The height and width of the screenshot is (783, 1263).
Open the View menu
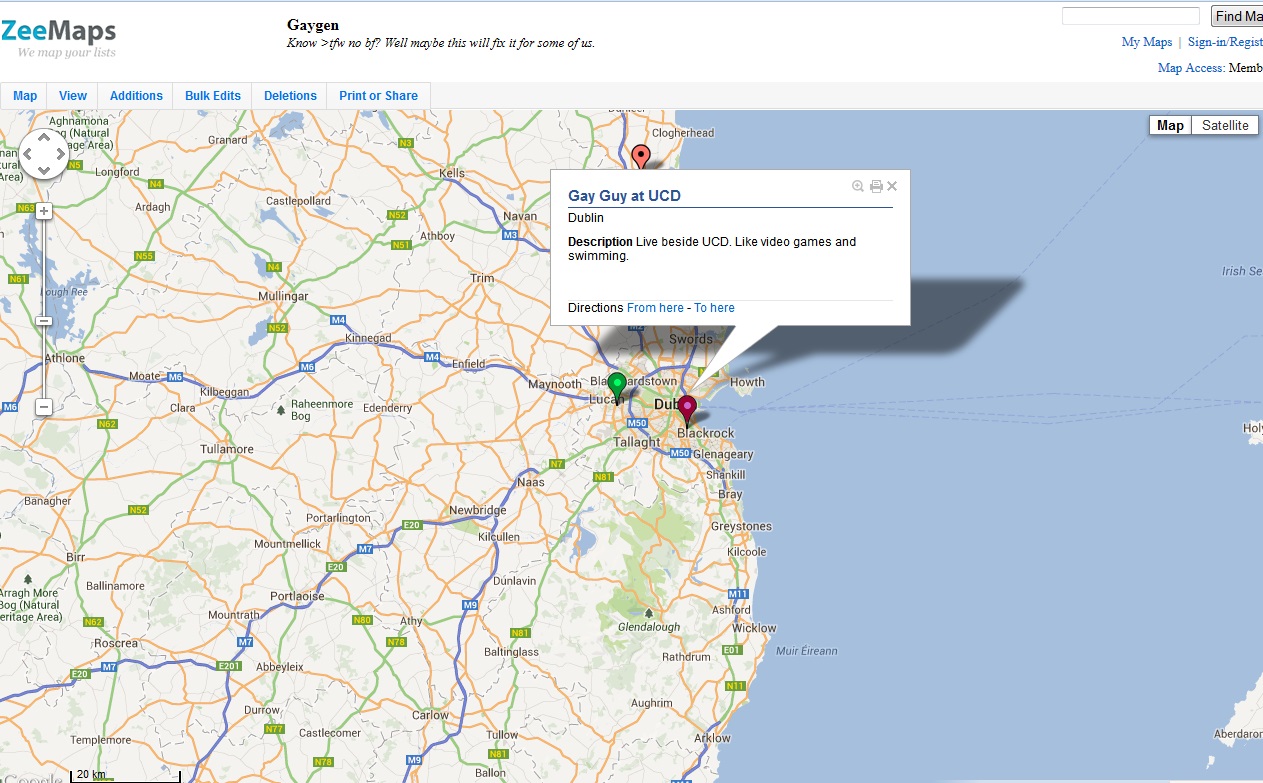(x=73, y=96)
